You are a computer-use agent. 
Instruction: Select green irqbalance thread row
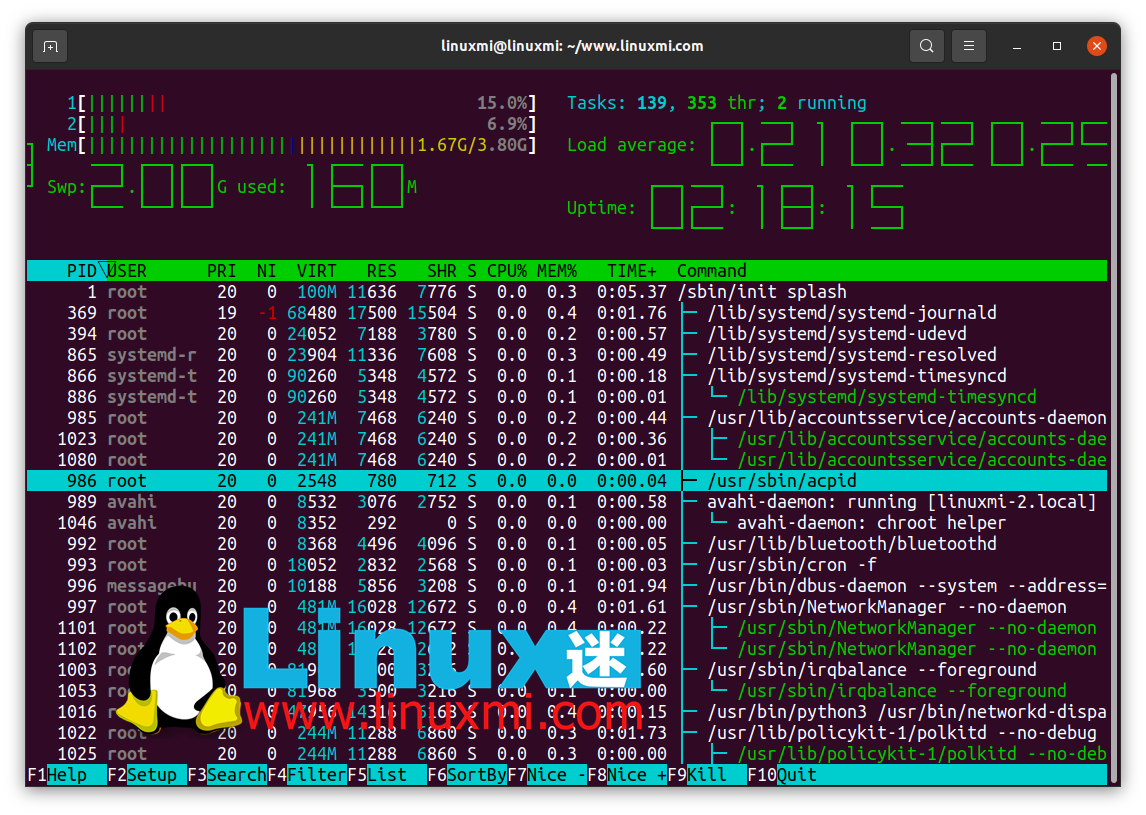[567, 691]
